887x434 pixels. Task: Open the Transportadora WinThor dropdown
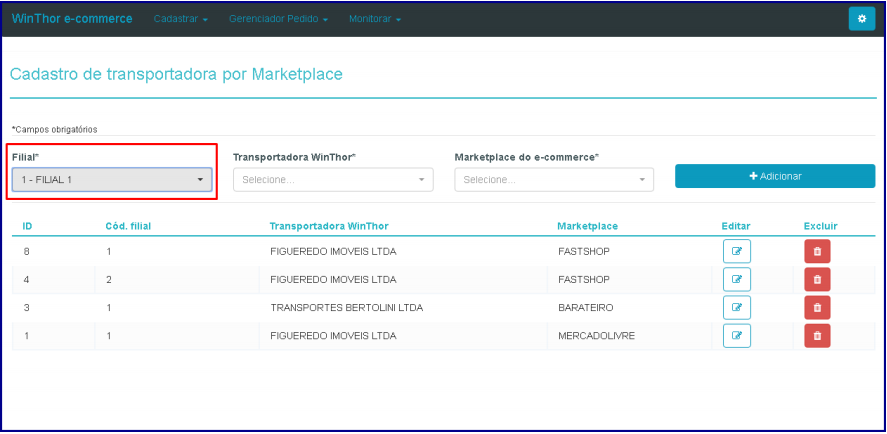tap(333, 179)
